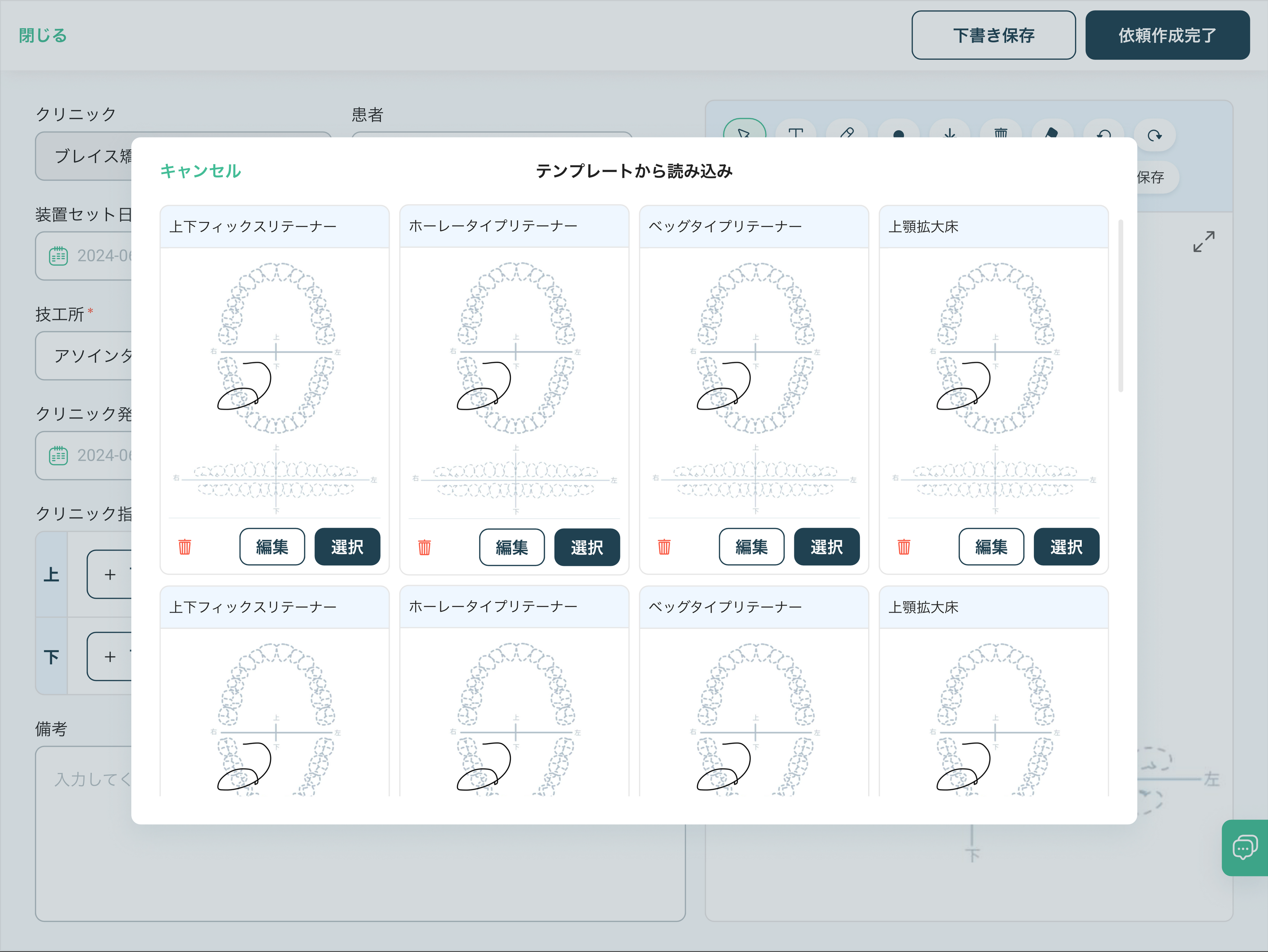Select the 上下フィックスリテーナー template
The image size is (1268, 952).
coord(347,547)
